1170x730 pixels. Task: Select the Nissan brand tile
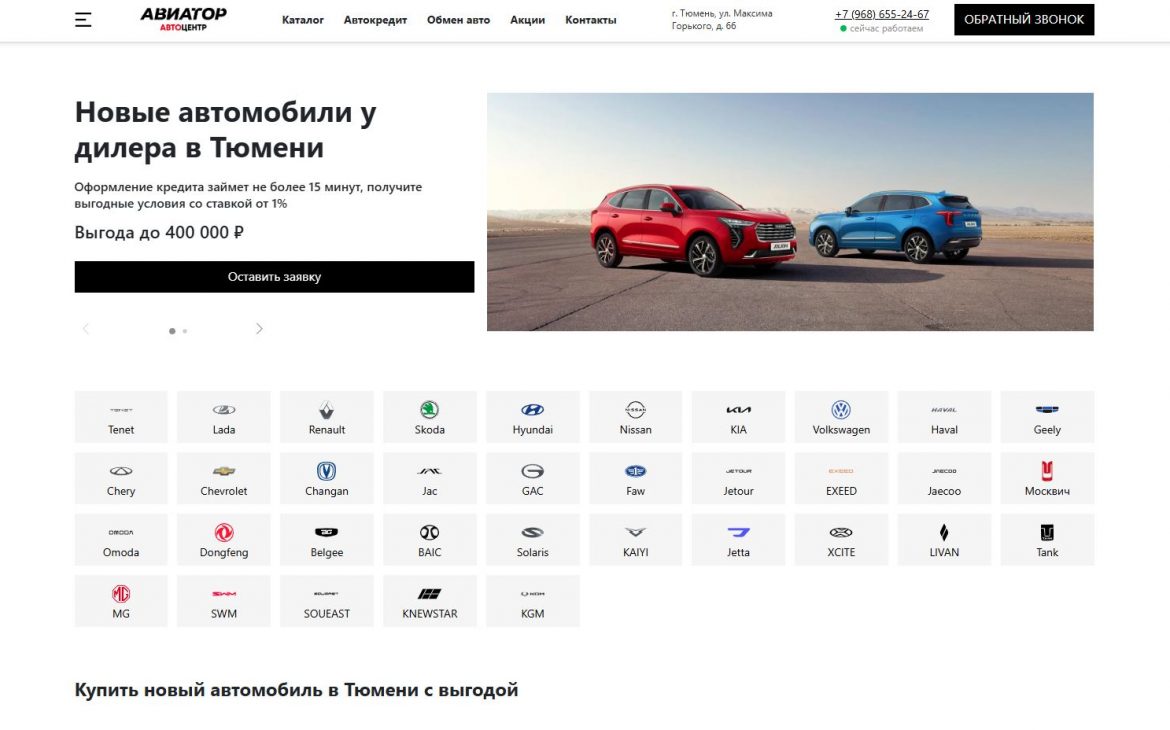pos(636,417)
